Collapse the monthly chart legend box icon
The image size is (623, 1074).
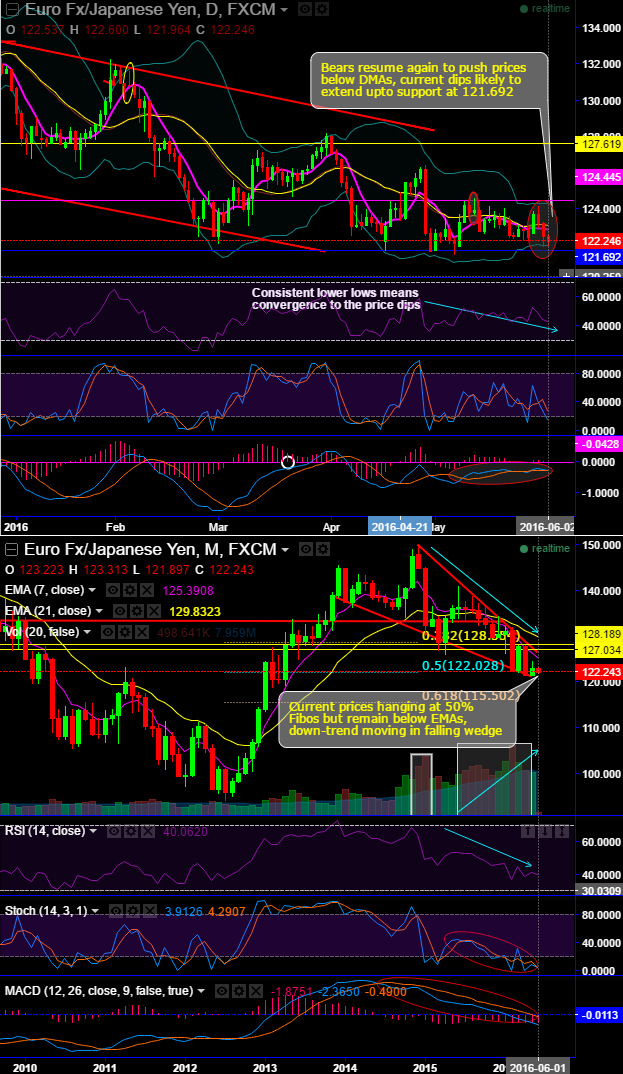pos(10,549)
